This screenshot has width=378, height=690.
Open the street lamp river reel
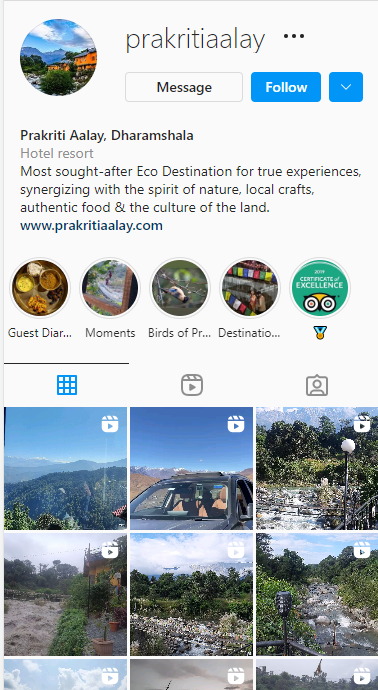tap(317, 468)
